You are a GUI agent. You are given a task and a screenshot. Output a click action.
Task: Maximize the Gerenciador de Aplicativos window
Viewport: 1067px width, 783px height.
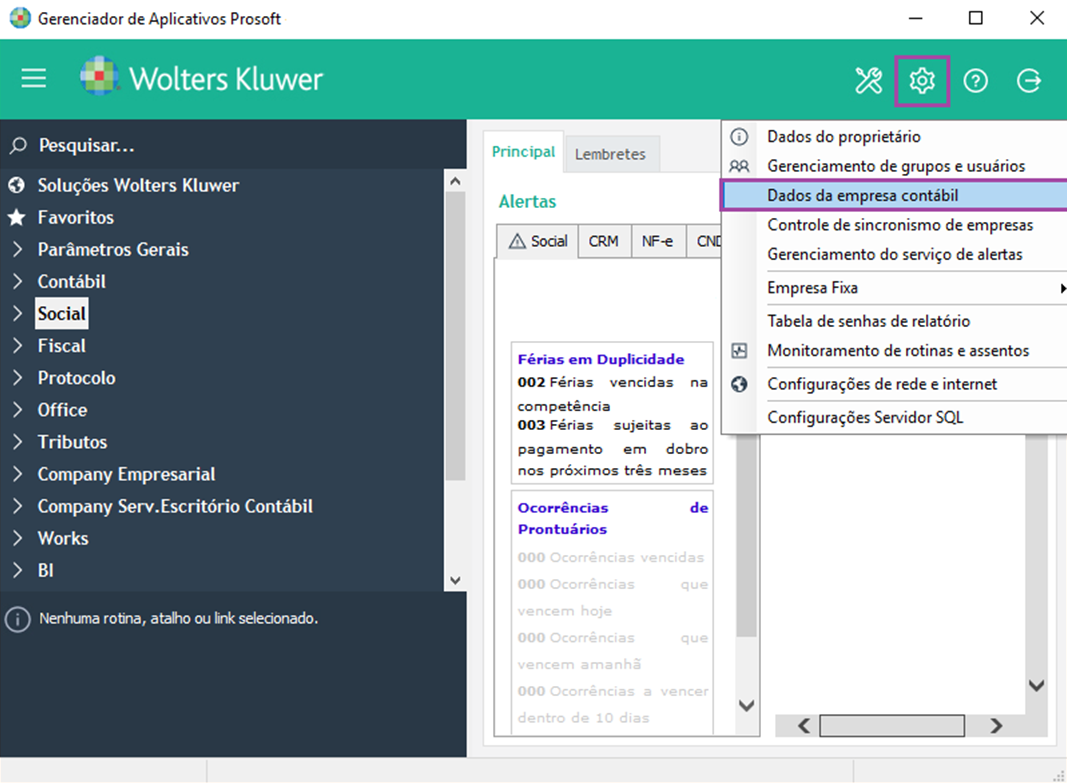pyautogui.click(x=976, y=18)
